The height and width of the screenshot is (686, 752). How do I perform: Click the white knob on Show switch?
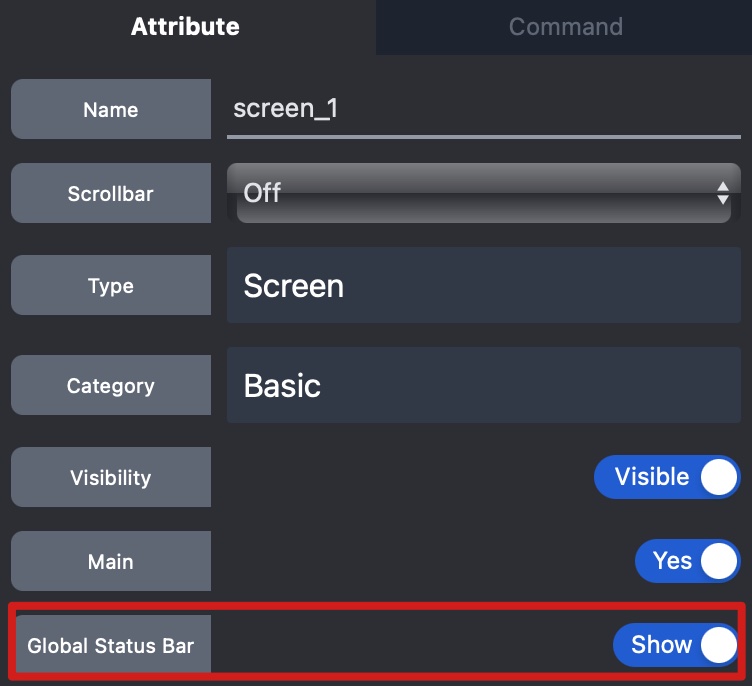717,645
